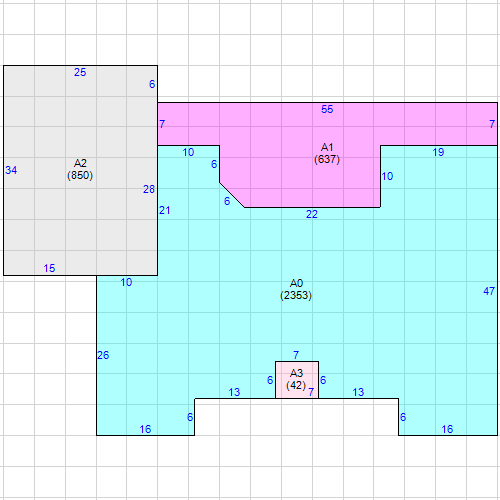Click the 34 dimension on area A2
This screenshot has width=500, height=500.
click(11, 170)
